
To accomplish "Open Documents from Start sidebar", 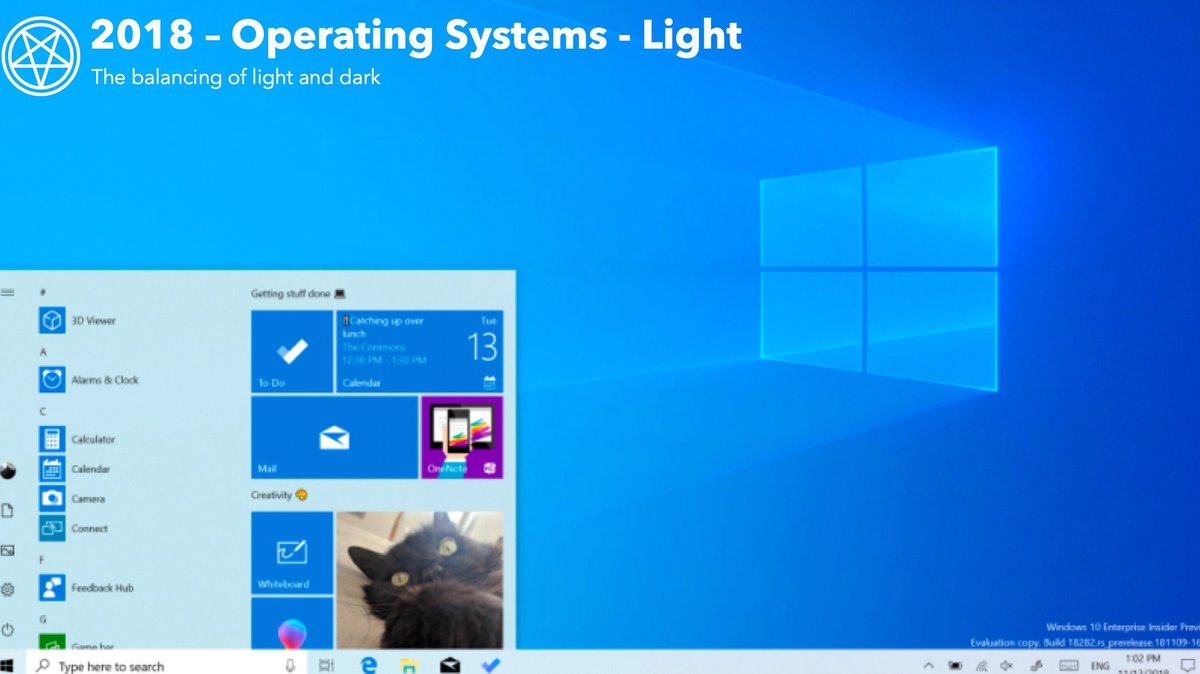I will 8,511.
